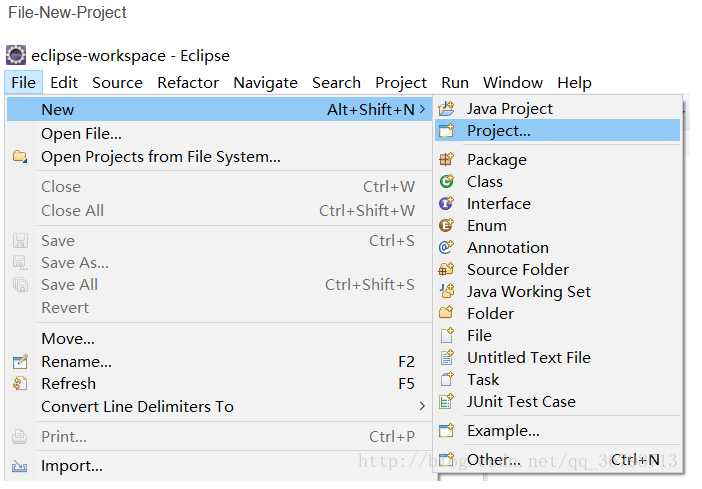This screenshot has width=702, height=489.
Task: Expand the Convert Line Delimiters To arrow
Action: [422, 406]
